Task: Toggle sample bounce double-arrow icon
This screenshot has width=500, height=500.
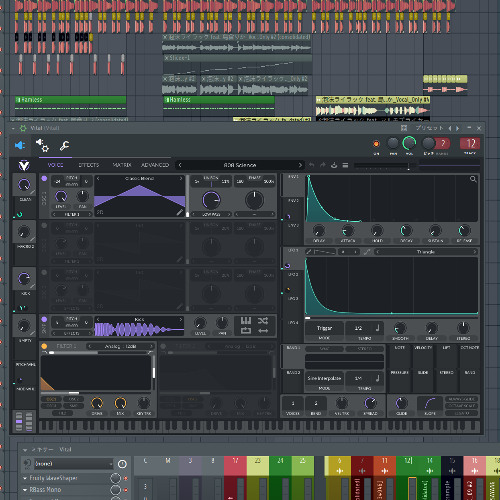Action: pos(263,331)
